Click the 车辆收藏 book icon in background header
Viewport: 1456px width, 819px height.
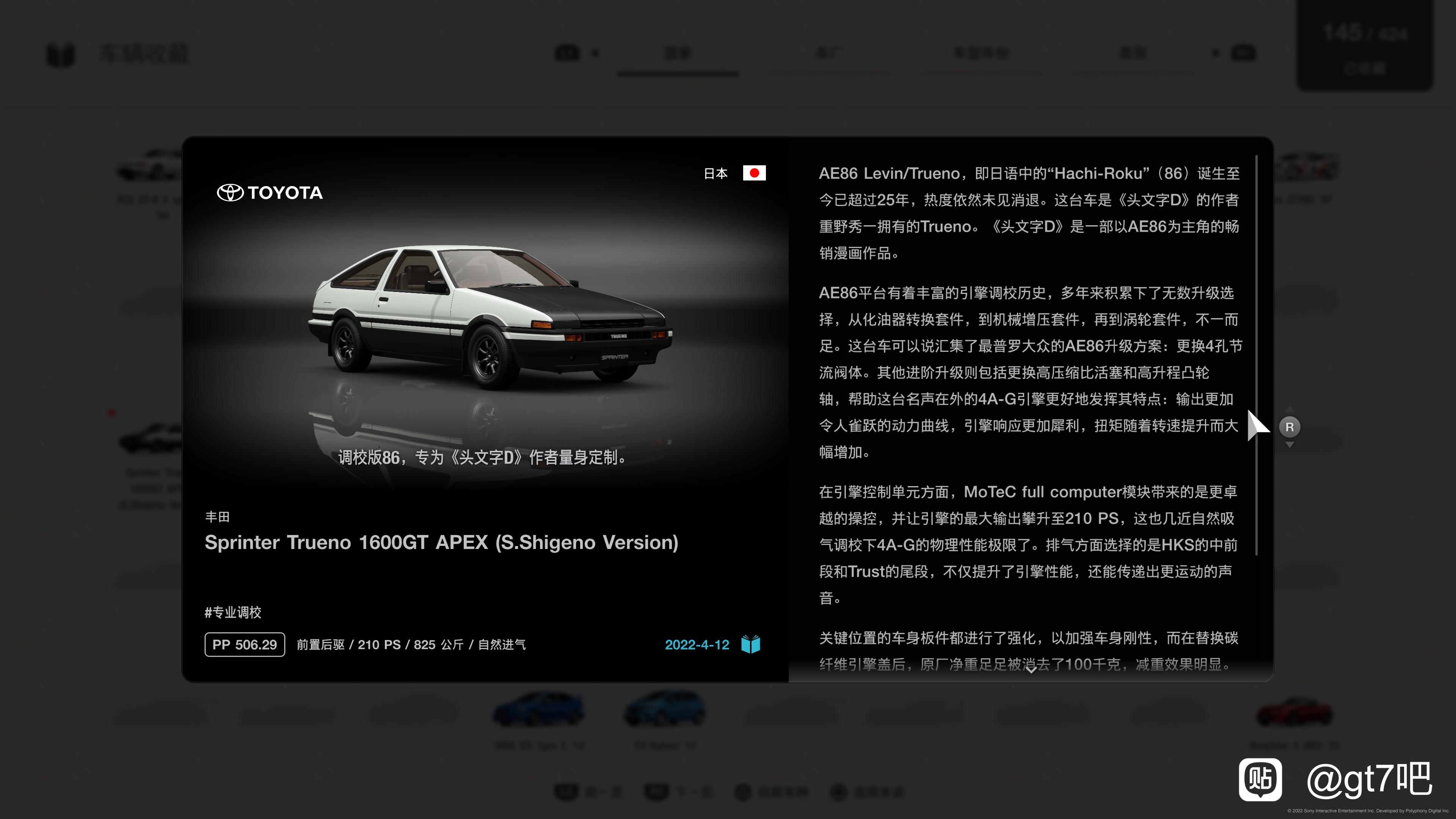pos(61,54)
